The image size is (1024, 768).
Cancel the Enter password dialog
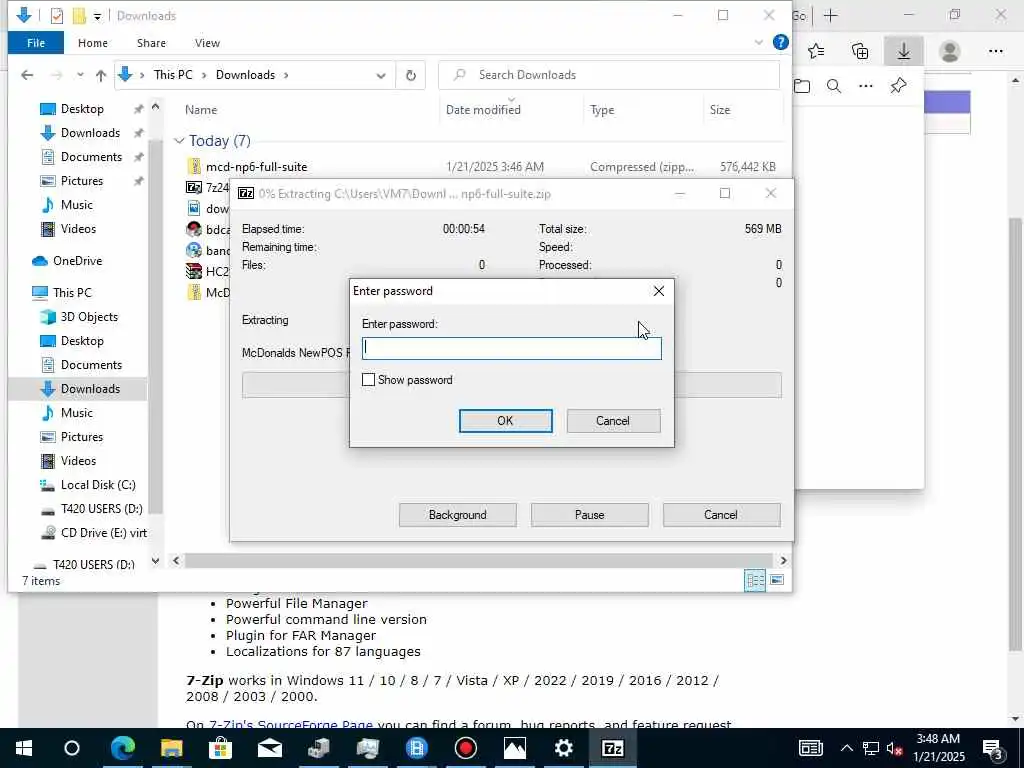pyautogui.click(x=613, y=421)
